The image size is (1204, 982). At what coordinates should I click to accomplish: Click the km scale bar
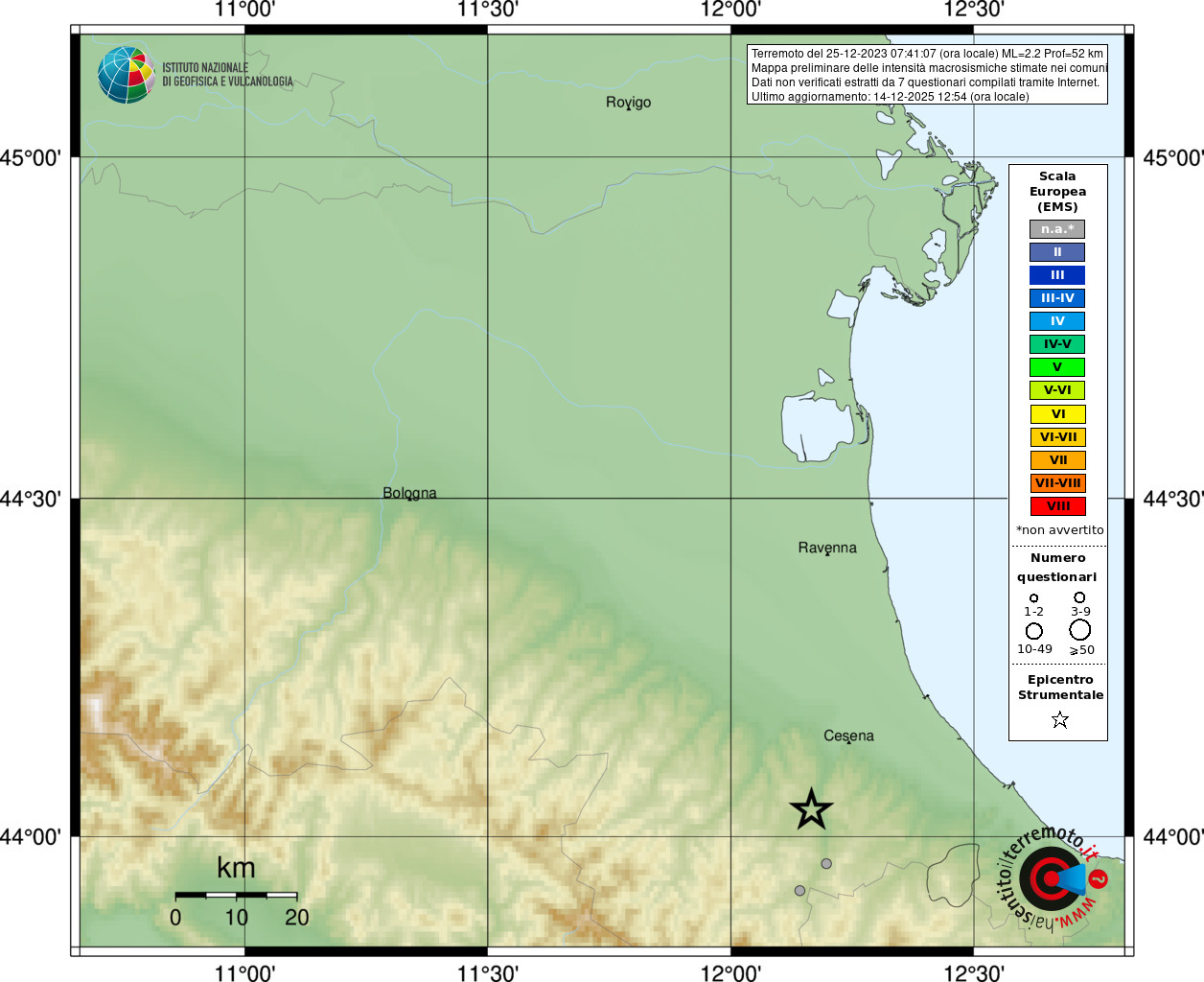pos(236,895)
